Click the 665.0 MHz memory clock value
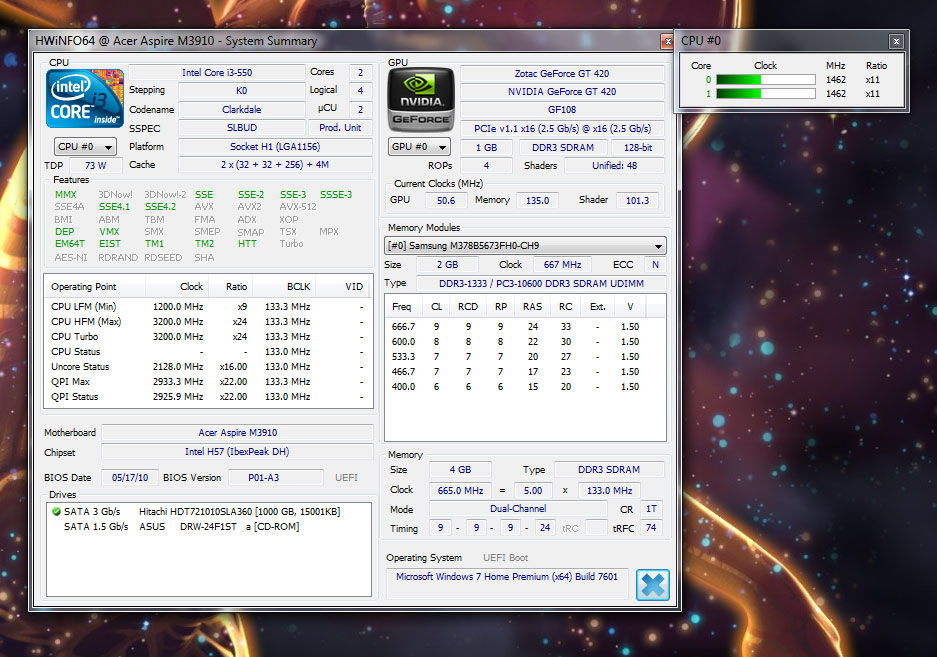 click(460, 491)
